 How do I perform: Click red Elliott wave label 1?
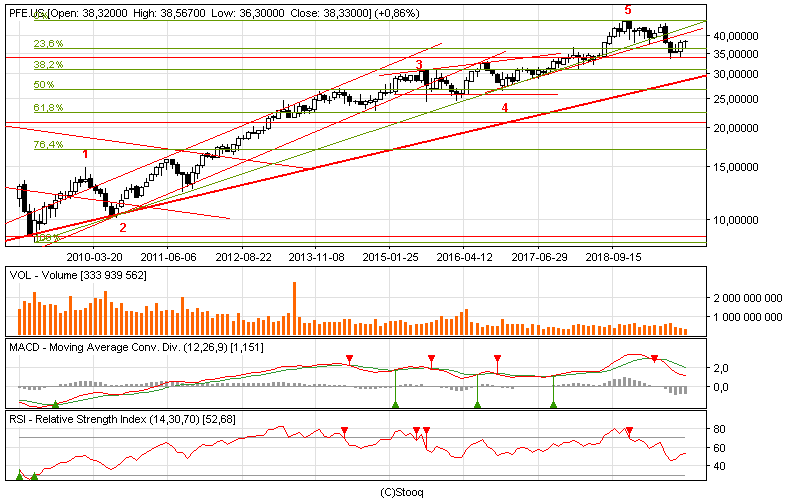tap(86, 154)
